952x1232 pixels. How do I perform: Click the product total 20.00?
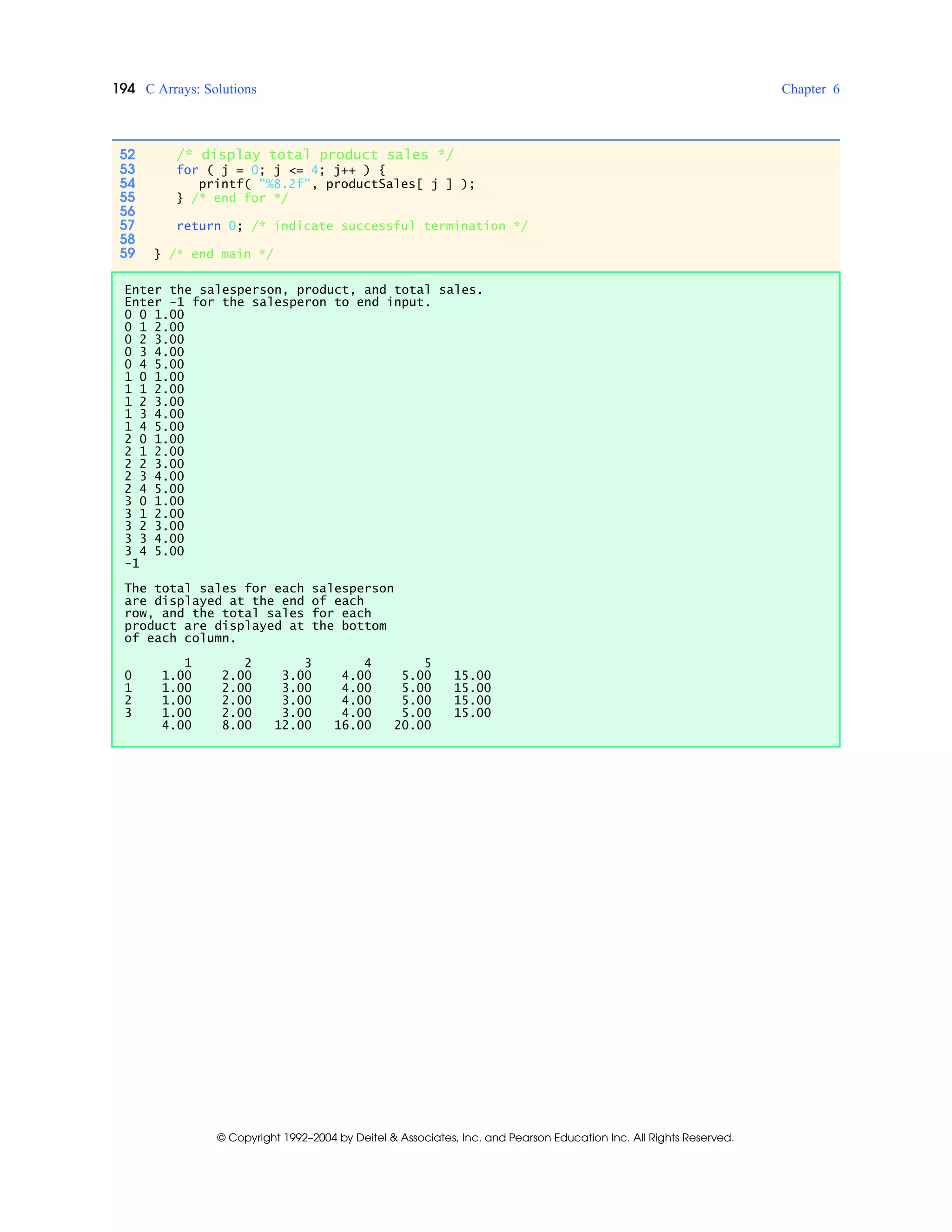click(x=413, y=725)
